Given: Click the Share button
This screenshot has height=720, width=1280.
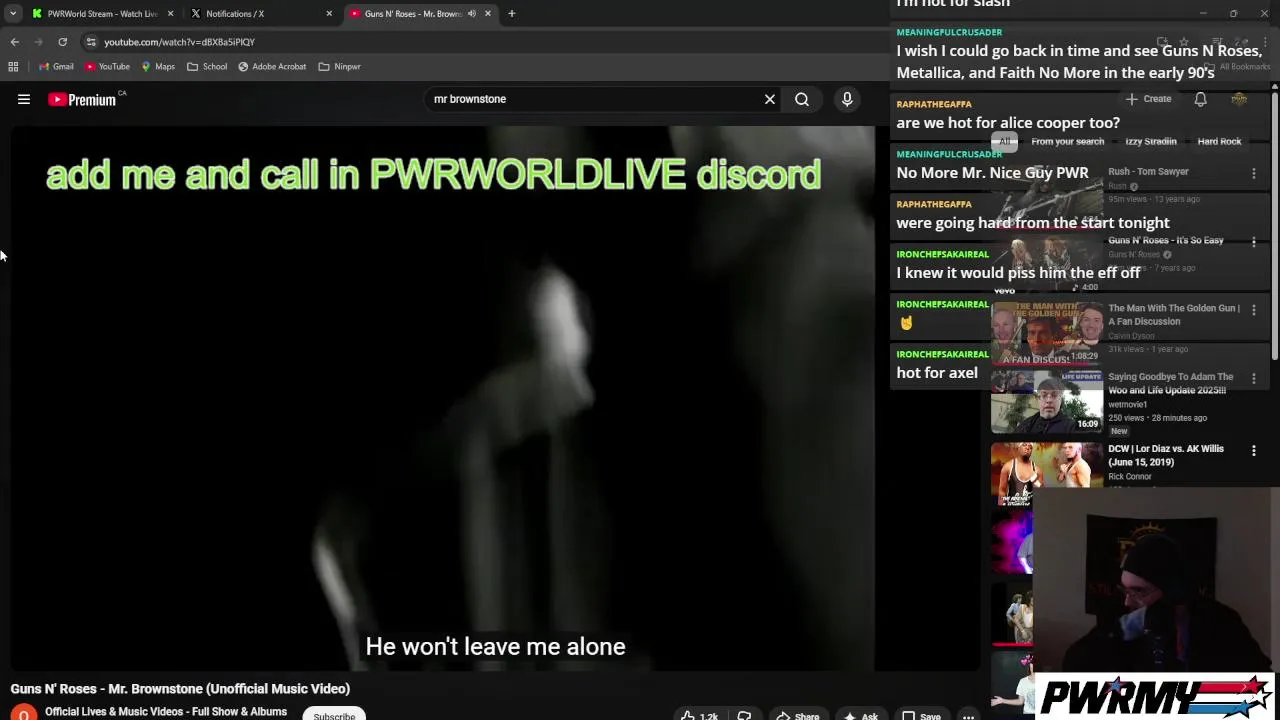Looking at the screenshot, I should pyautogui.click(x=797, y=716).
